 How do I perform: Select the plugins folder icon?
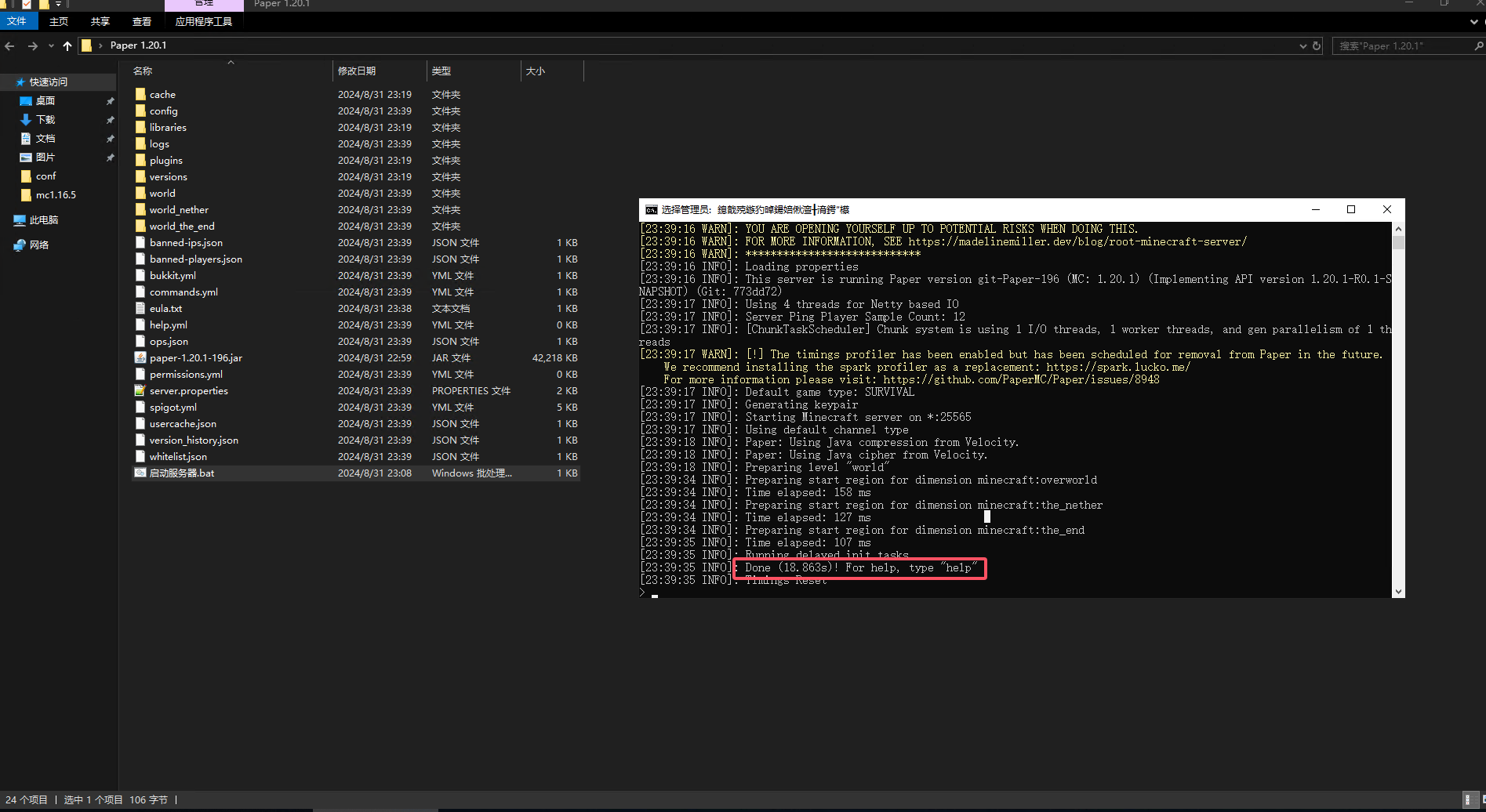pyautogui.click(x=140, y=160)
